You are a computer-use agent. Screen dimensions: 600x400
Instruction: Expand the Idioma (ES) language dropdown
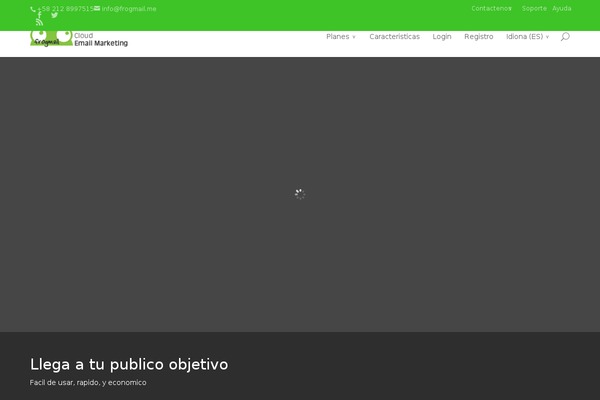point(528,37)
